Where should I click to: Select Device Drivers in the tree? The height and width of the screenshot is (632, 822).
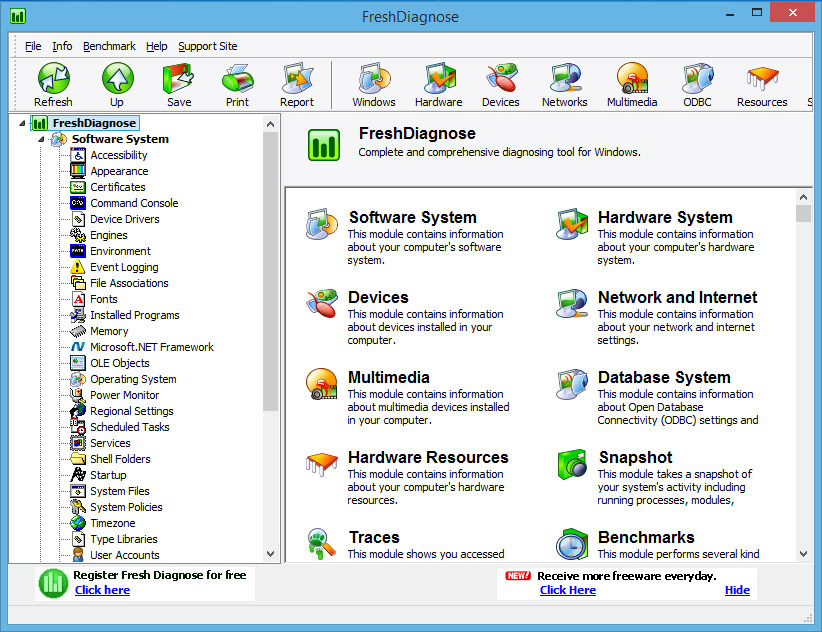pyautogui.click(x=126, y=219)
